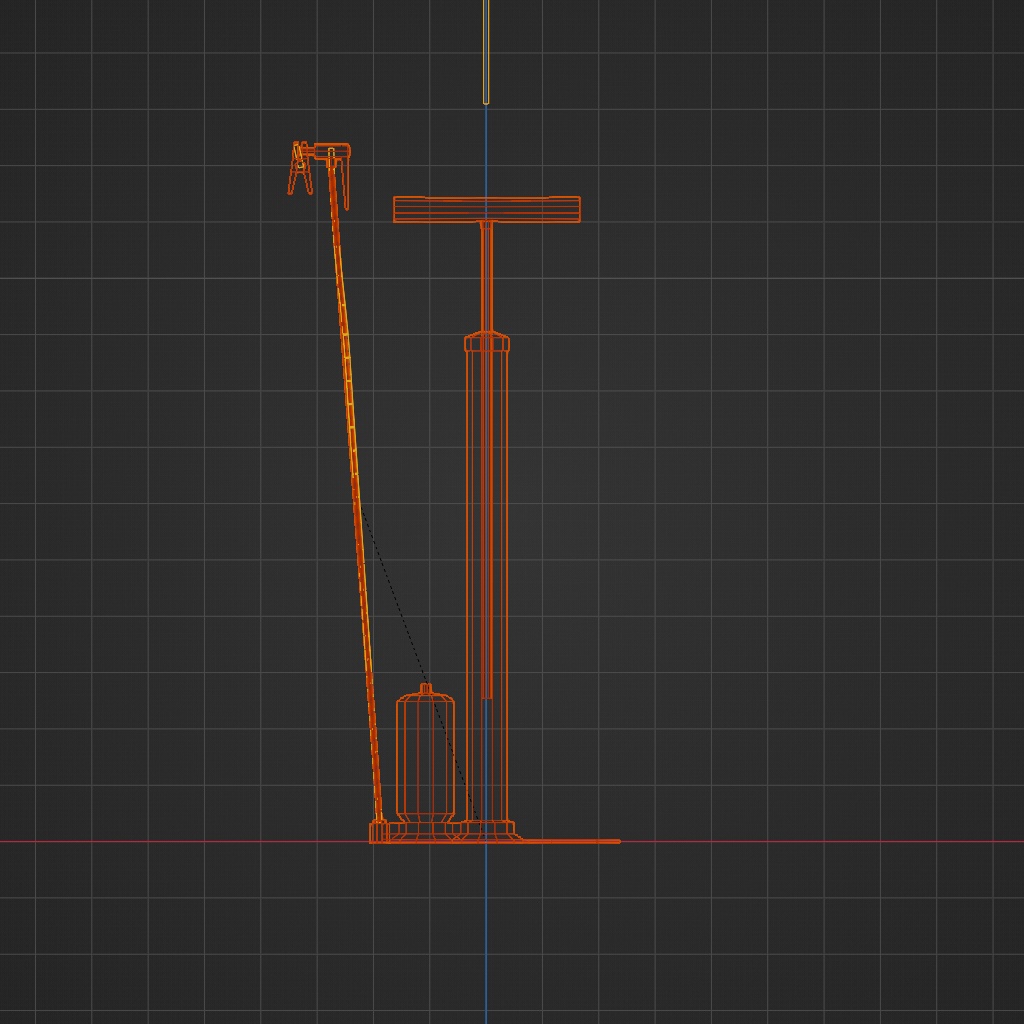This screenshot has height=1024, width=1024.
Task: Select the hexagonal collar cap atop the barrel
Action: [487, 341]
